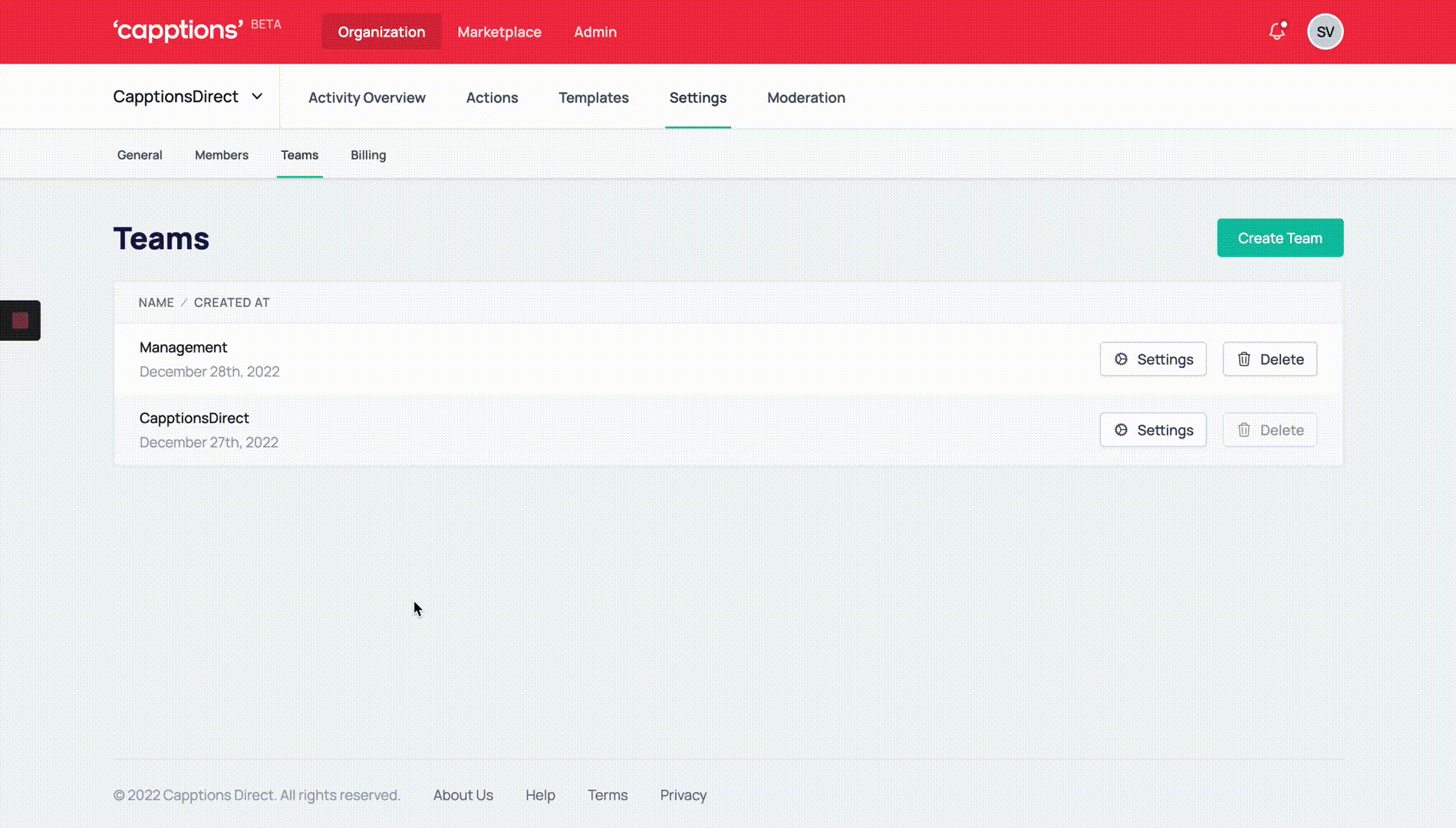The height and width of the screenshot is (828, 1456).
Task: Open Settings for the CapptionsDirect team
Action: click(x=1152, y=429)
